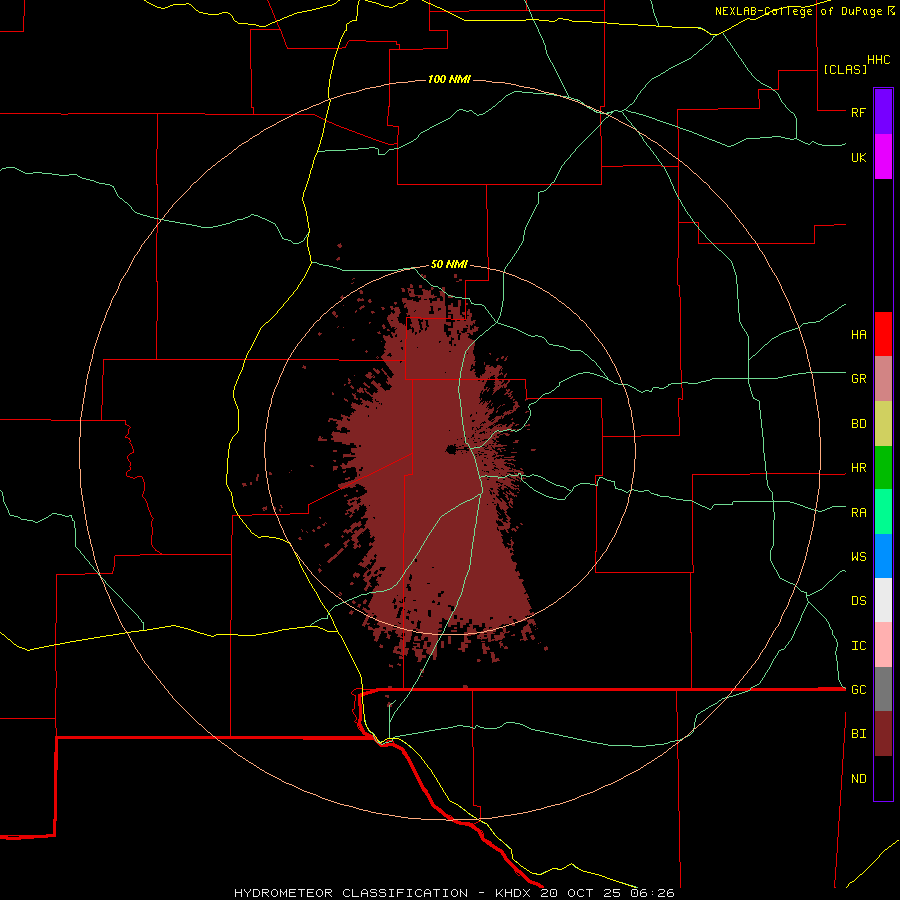Click the "WS" legend label
The width and height of the screenshot is (900, 900).
pyautogui.click(x=858, y=557)
